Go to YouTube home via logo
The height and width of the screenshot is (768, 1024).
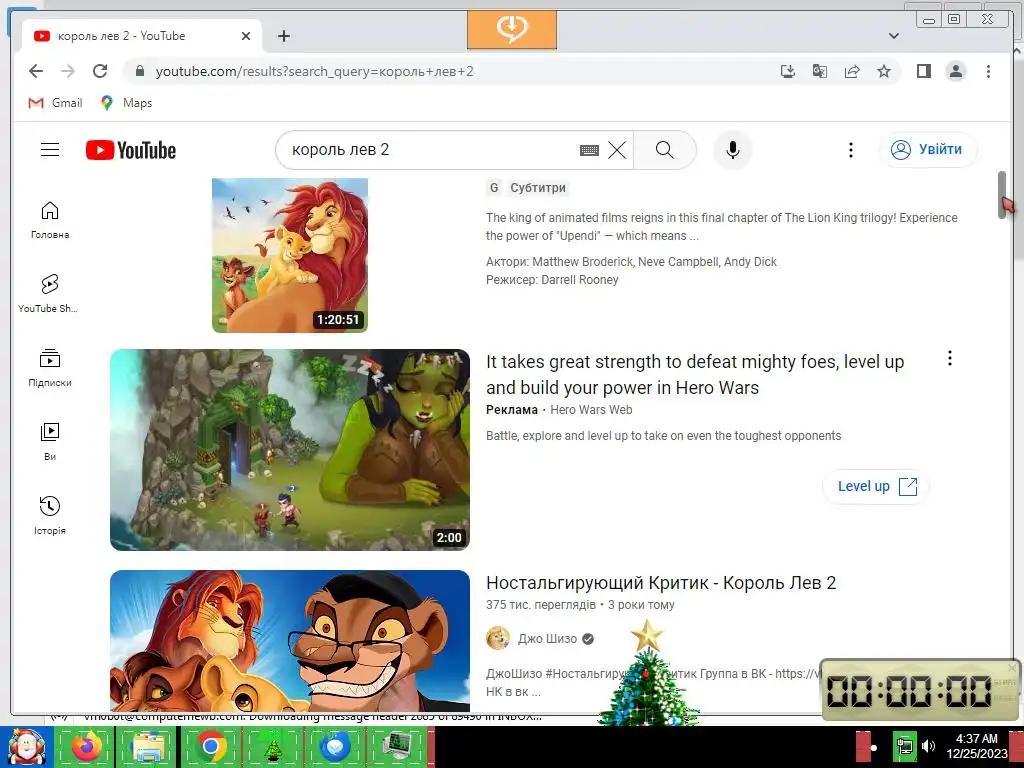(131, 150)
